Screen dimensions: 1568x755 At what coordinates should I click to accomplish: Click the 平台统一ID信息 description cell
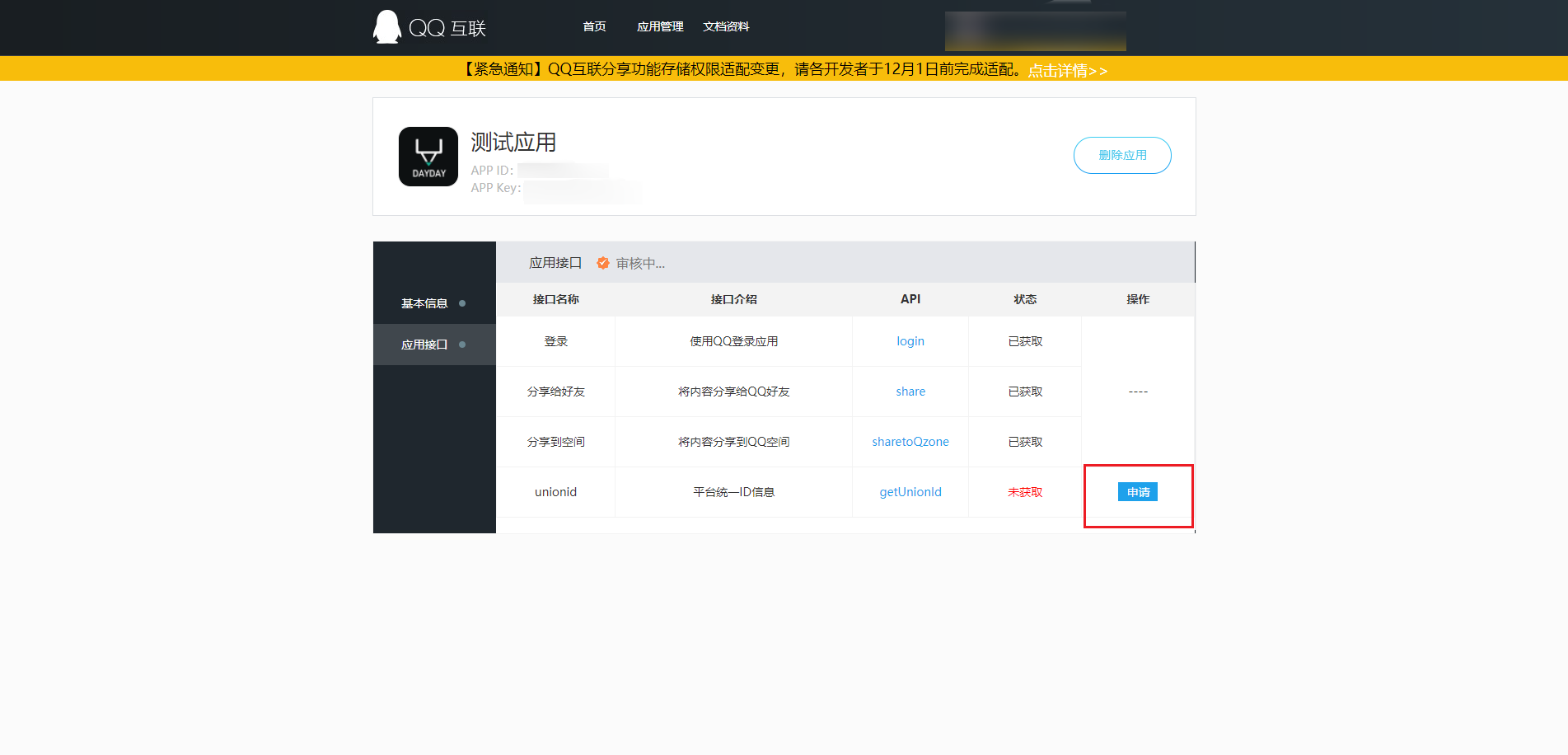tap(734, 492)
